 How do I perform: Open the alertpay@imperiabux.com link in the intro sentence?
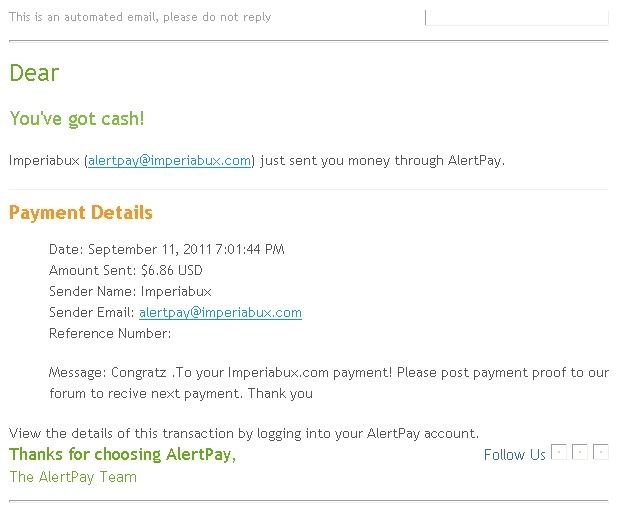pos(170,161)
